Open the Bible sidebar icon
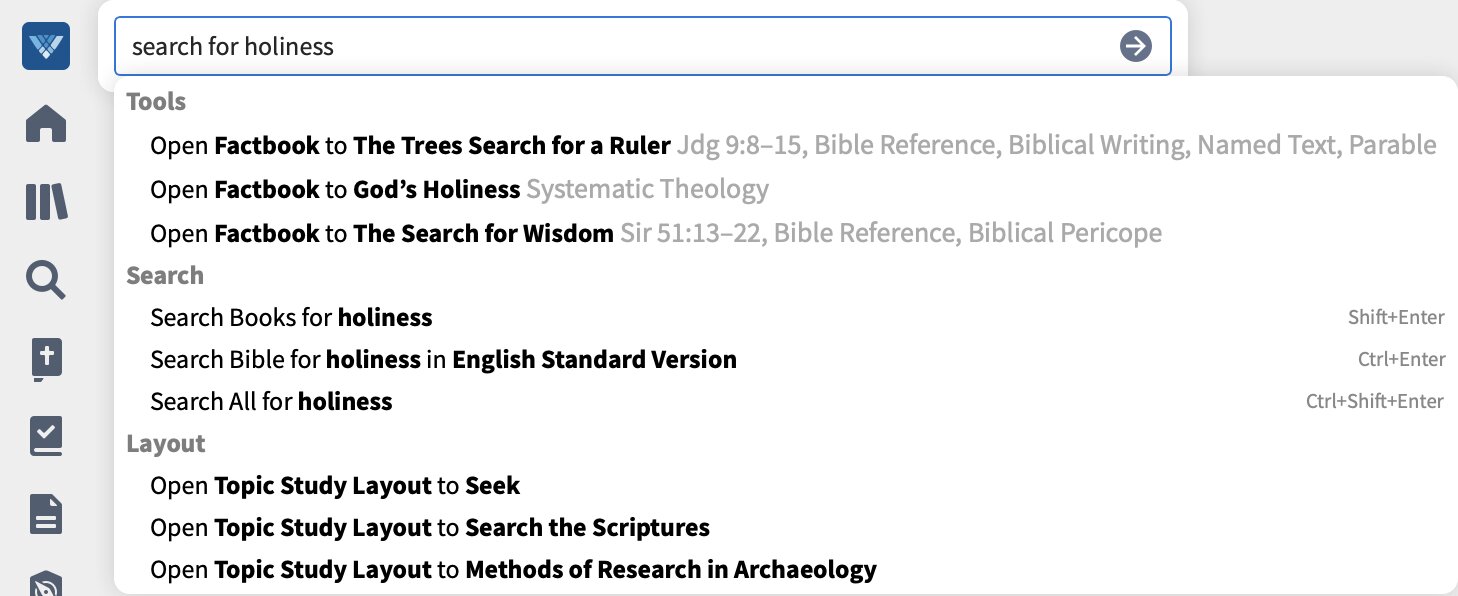The image size is (1458, 596). tap(46, 360)
